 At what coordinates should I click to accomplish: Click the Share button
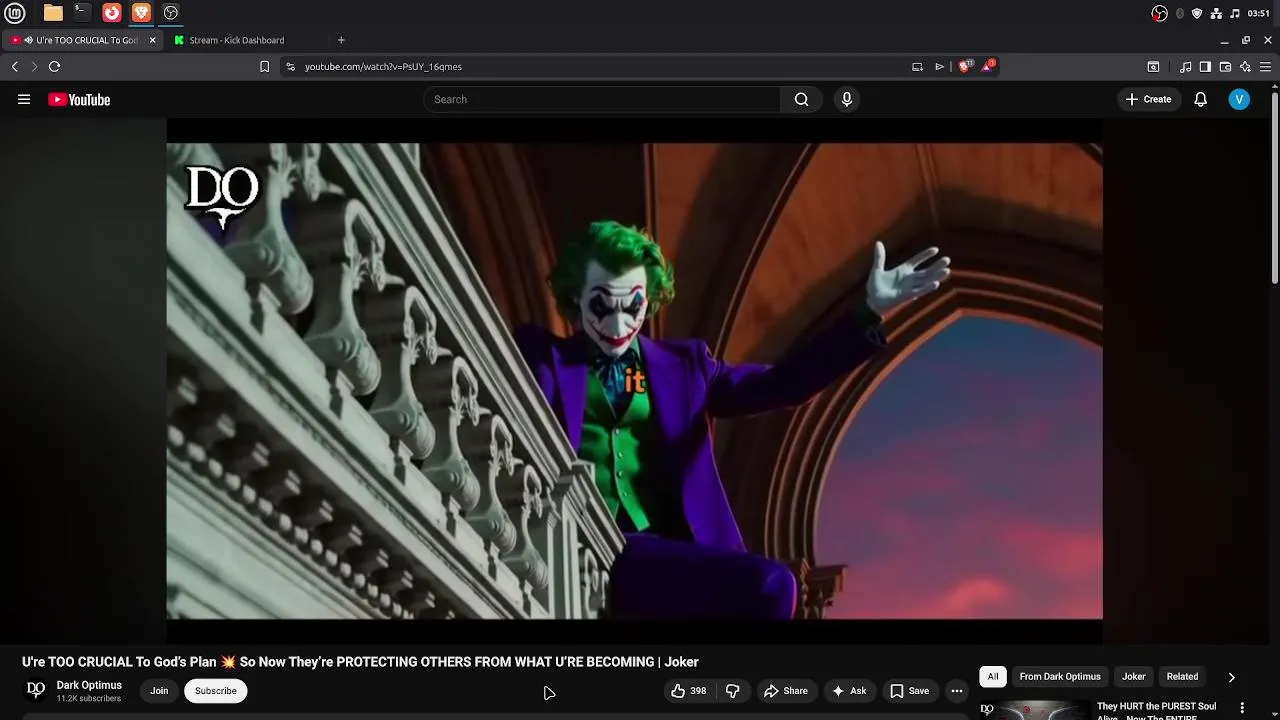click(785, 691)
